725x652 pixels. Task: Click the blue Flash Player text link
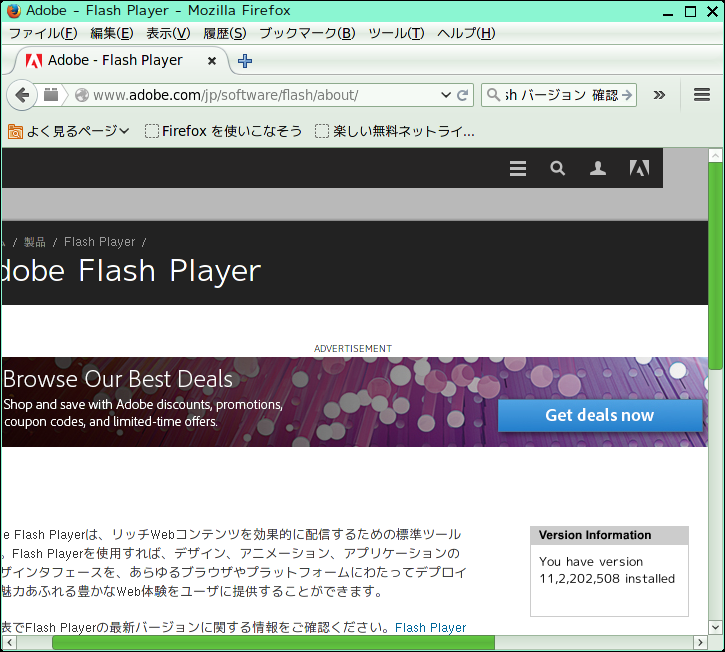430,627
